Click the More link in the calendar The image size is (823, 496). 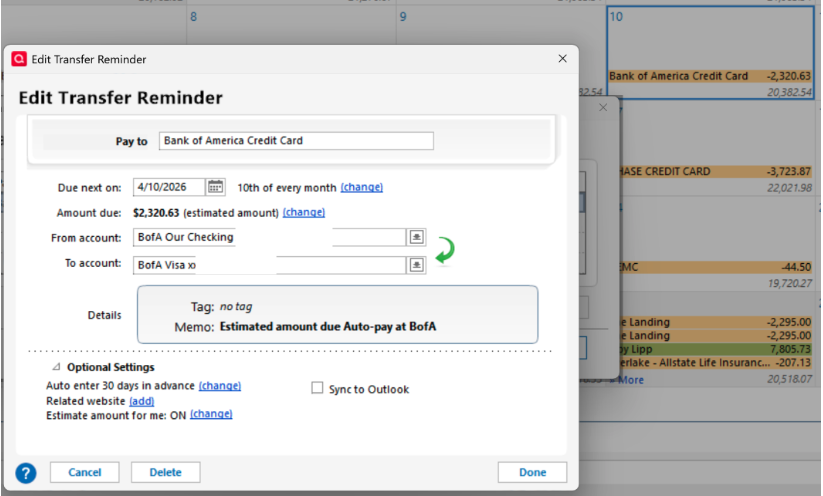tap(630, 380)
